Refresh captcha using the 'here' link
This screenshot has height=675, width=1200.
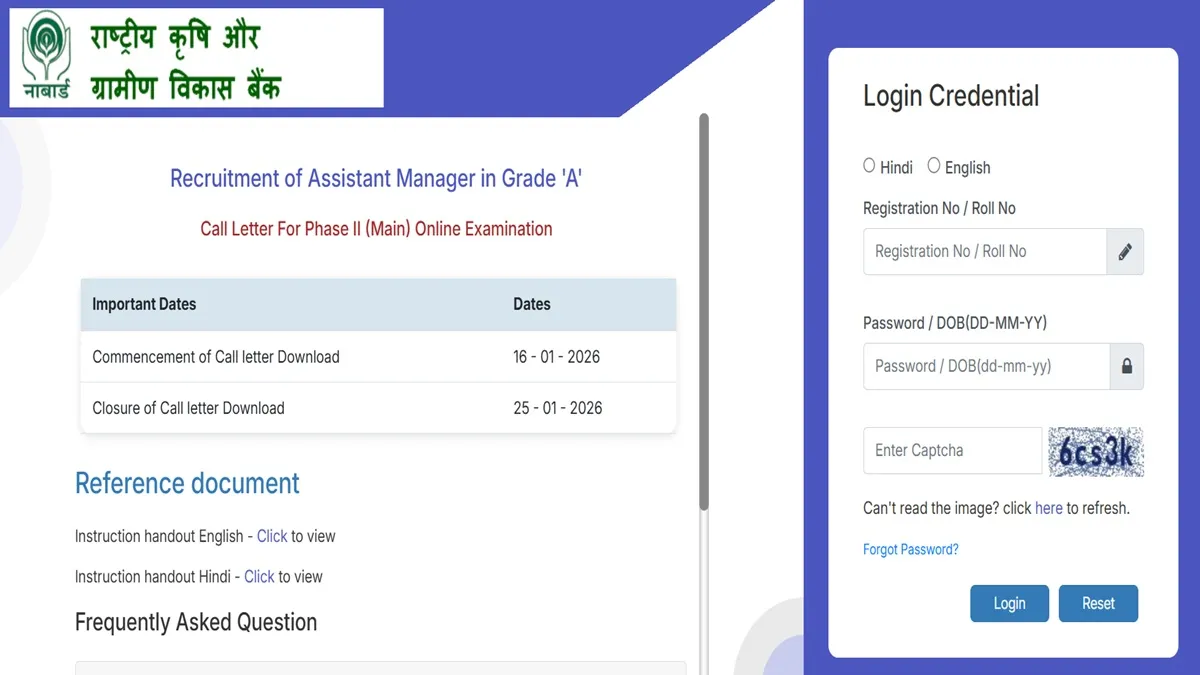click(x=1048, y=508)
